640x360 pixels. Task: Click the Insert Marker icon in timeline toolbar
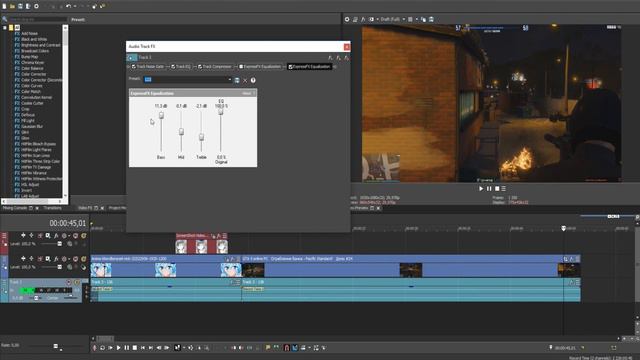tap(268, 348)
